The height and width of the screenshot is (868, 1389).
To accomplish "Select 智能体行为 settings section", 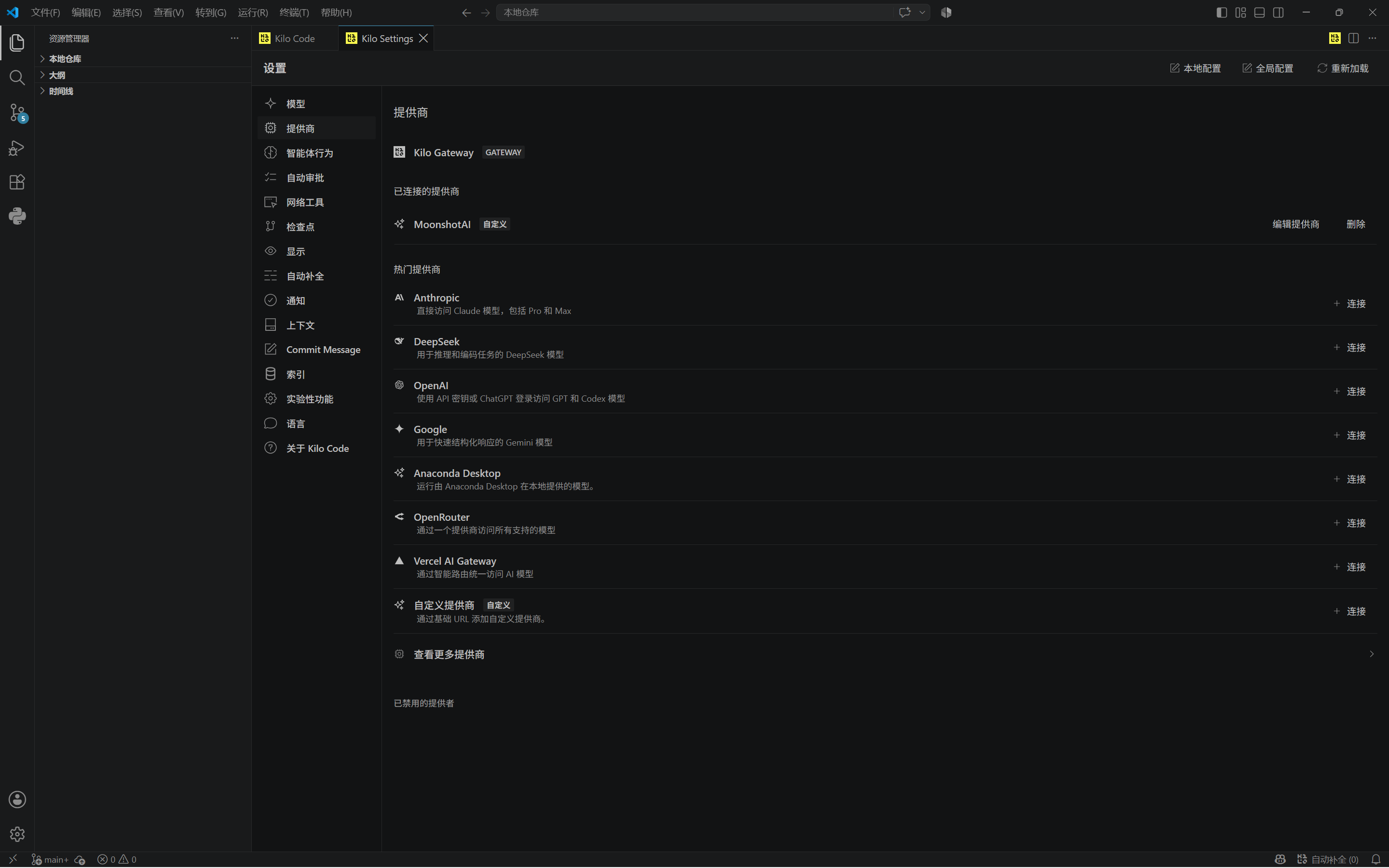I will click(317, 153).
